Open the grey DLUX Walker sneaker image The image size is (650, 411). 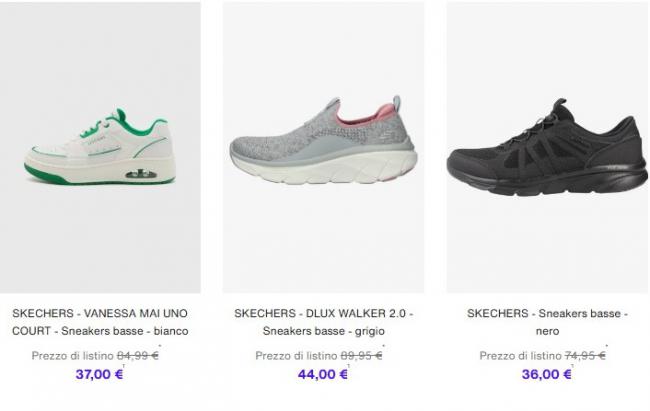tap(323, 148)
